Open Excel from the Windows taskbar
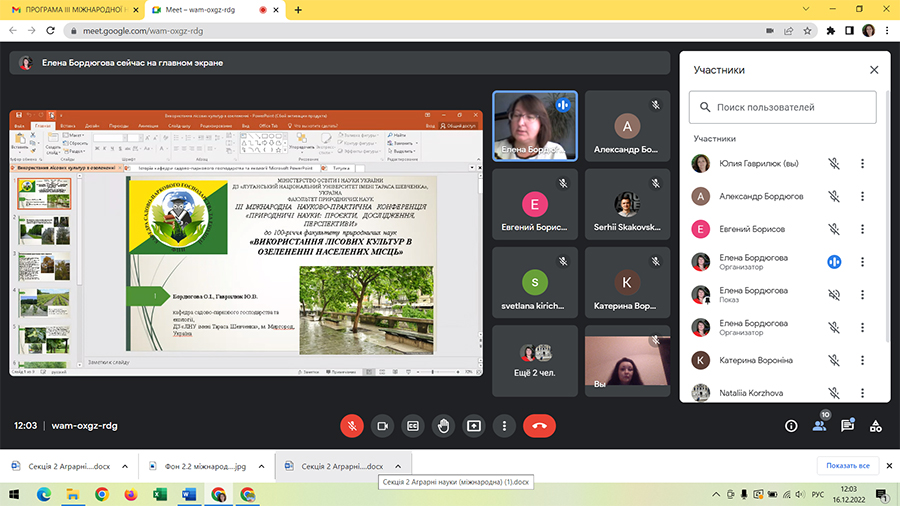This screenshot has width=900, height=506. click(160, 494)
